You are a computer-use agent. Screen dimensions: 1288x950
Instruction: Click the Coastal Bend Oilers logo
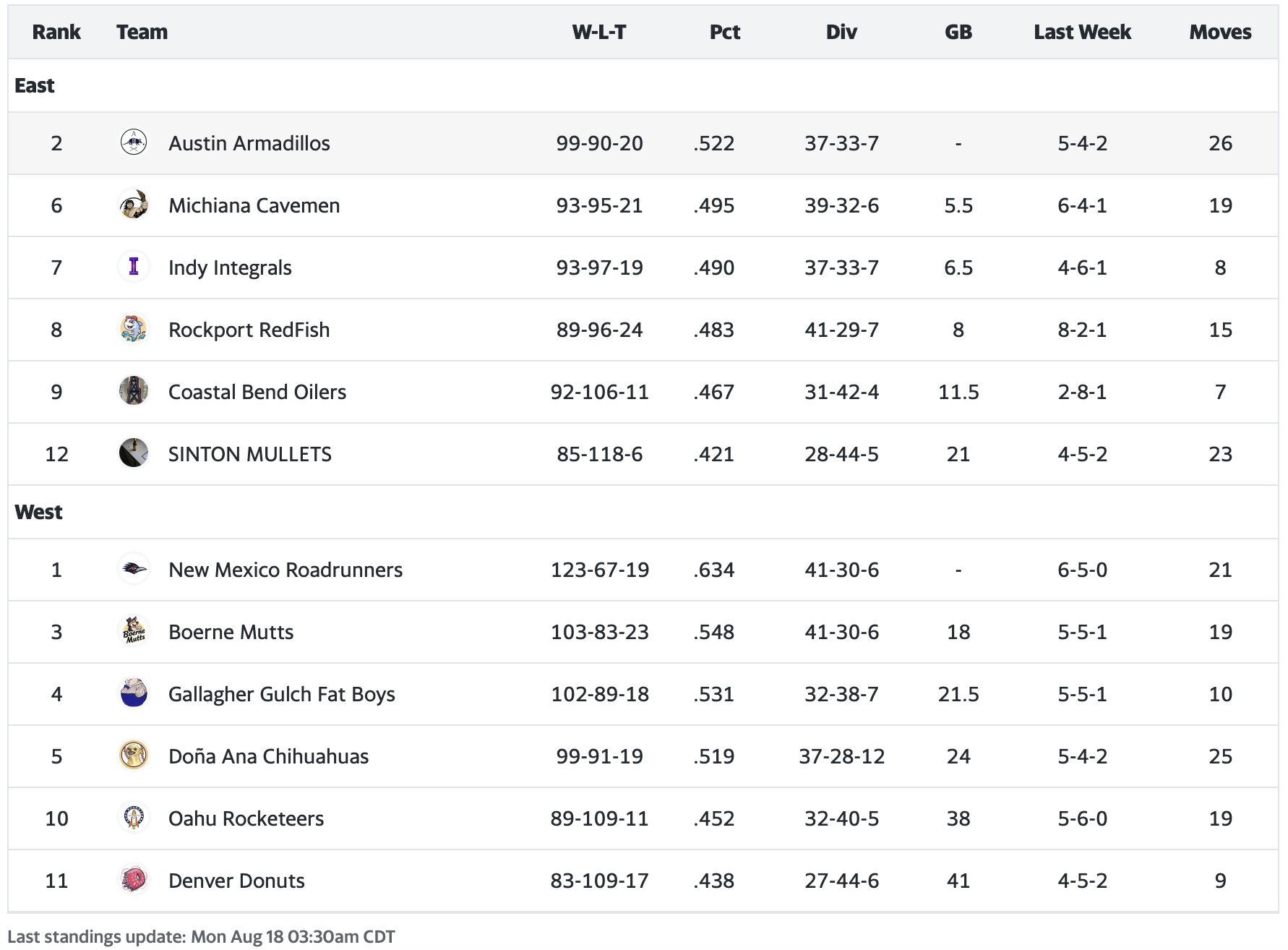134,391
